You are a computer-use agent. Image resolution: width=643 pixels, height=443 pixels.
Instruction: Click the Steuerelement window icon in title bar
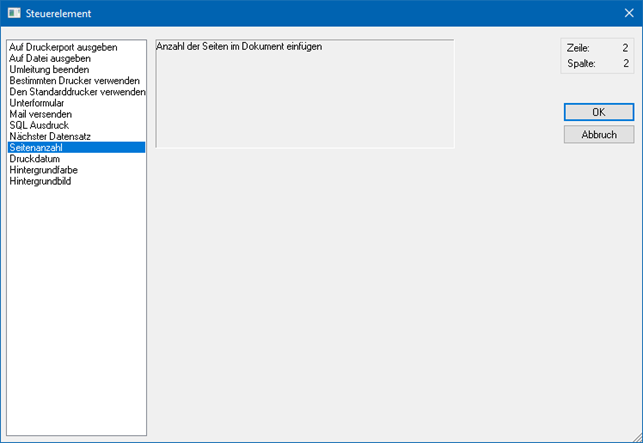14,13
